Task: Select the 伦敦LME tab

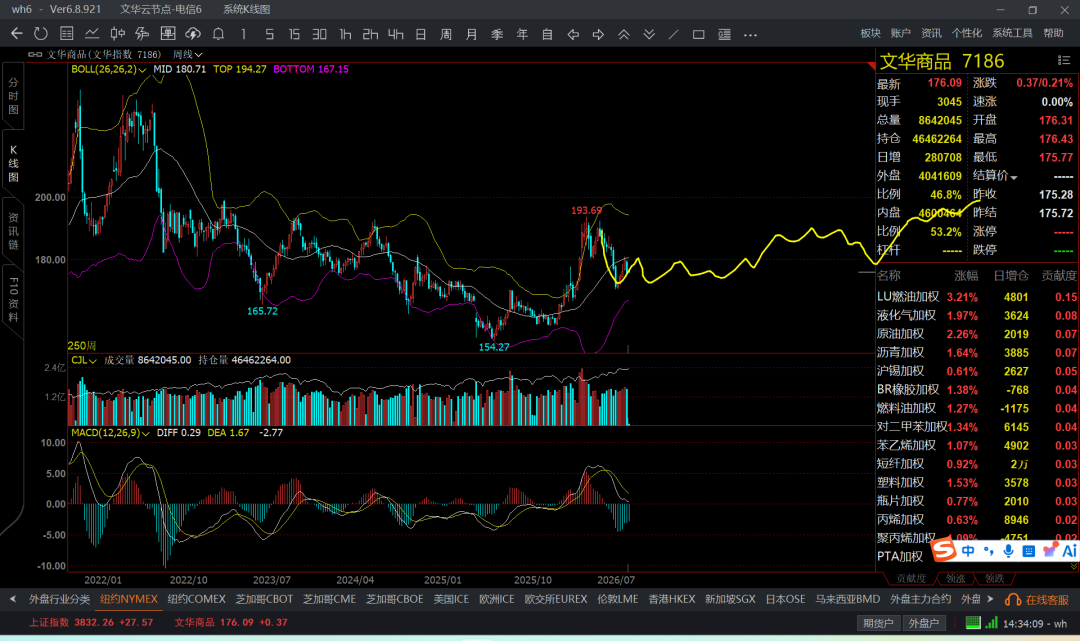Action: click(x=618, y=599)
